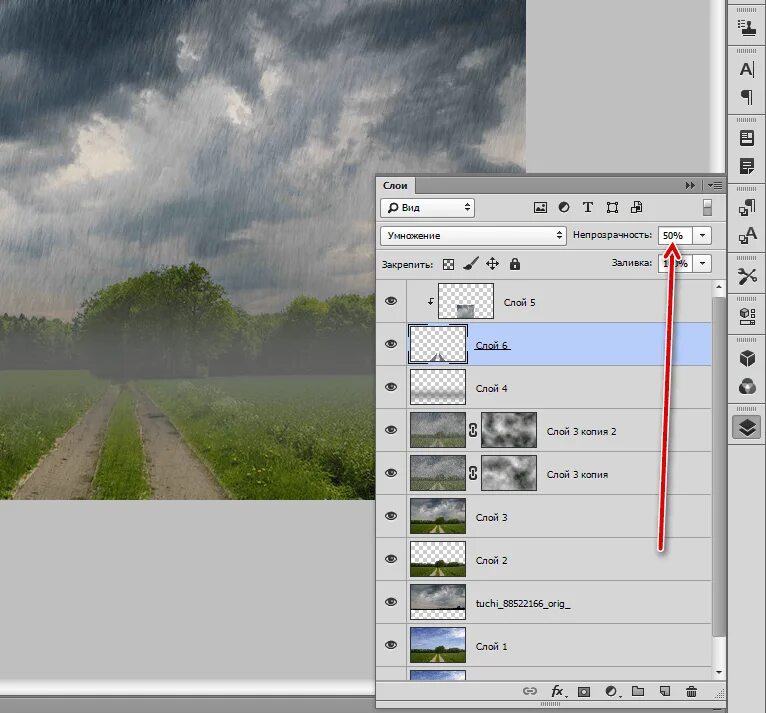Screen dimensions: 766x713
Task: Select layer Слой 3 копия 2
Action: click(559, 430)
